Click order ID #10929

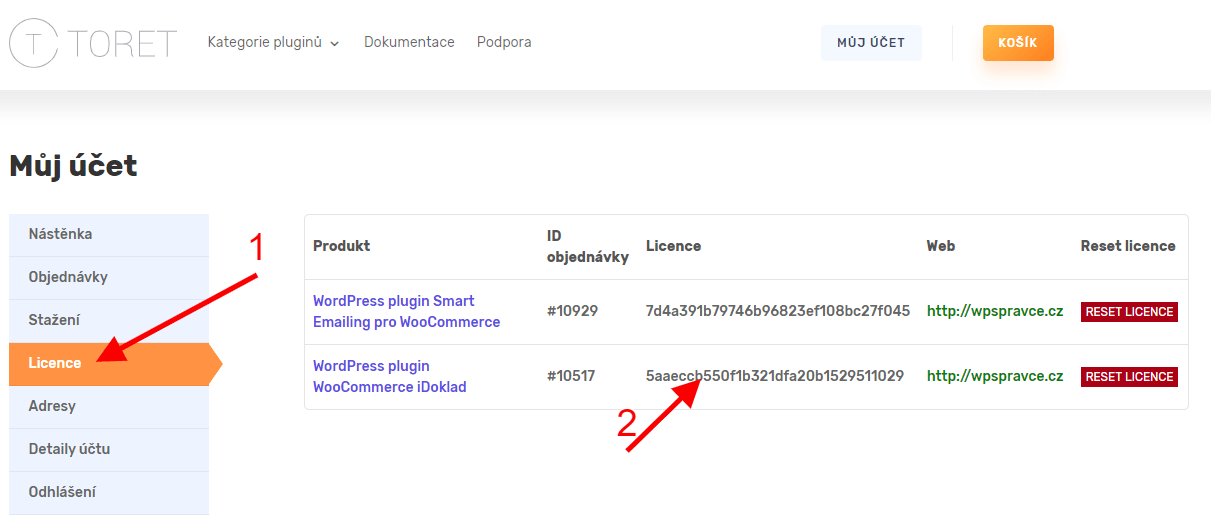[572, 311]
